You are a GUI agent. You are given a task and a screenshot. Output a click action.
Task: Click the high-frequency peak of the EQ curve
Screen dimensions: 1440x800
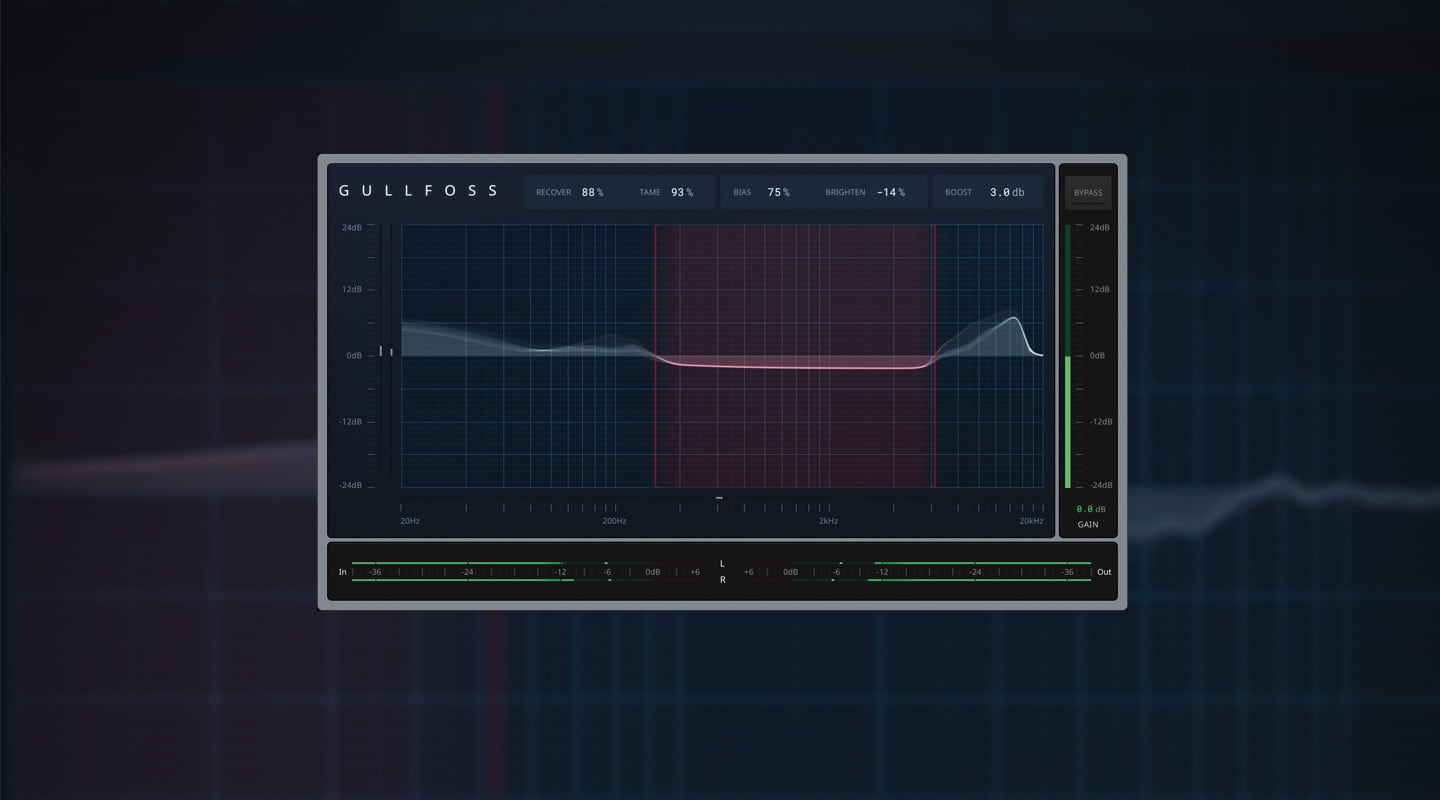click(x=1015, y=319)
